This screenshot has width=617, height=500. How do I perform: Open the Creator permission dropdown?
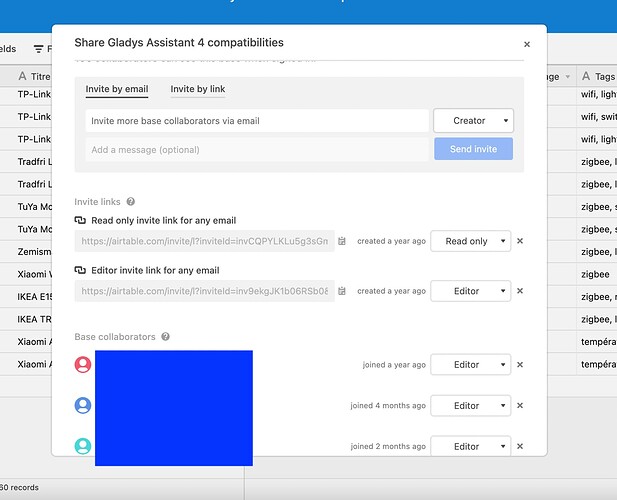pos(473,121)
